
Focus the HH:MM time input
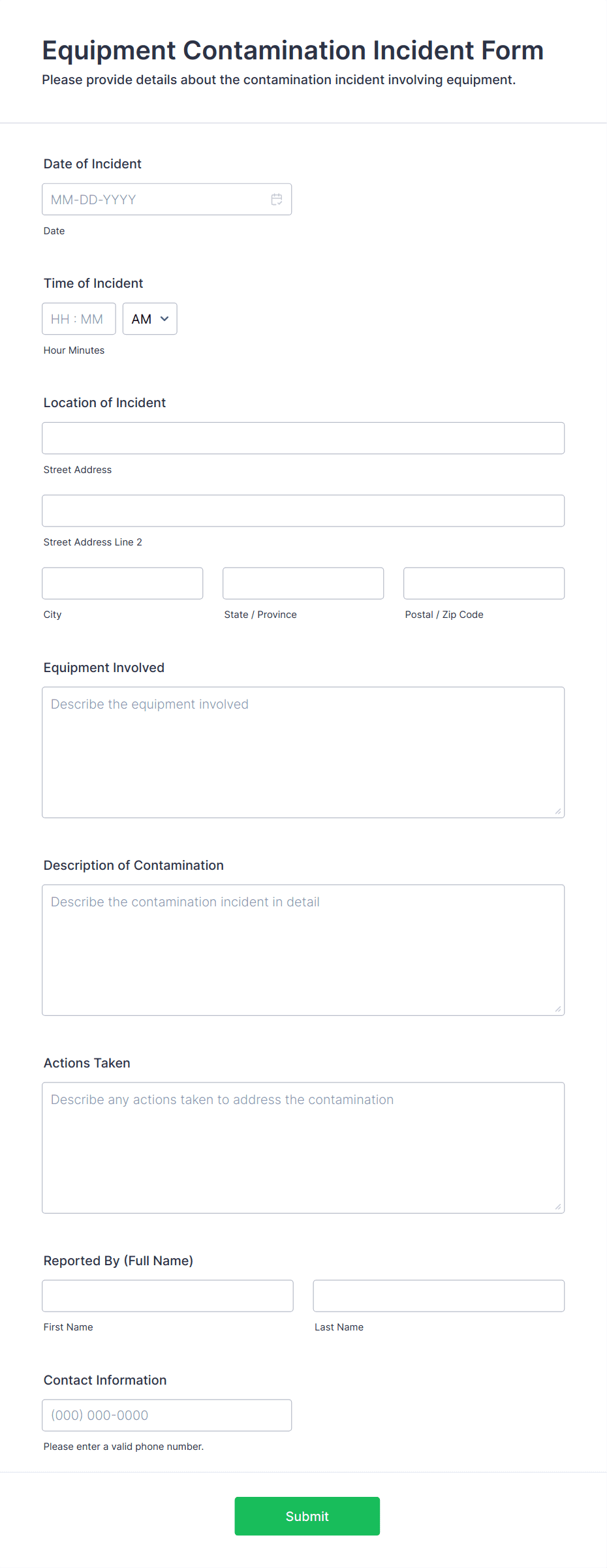[78, 318]
